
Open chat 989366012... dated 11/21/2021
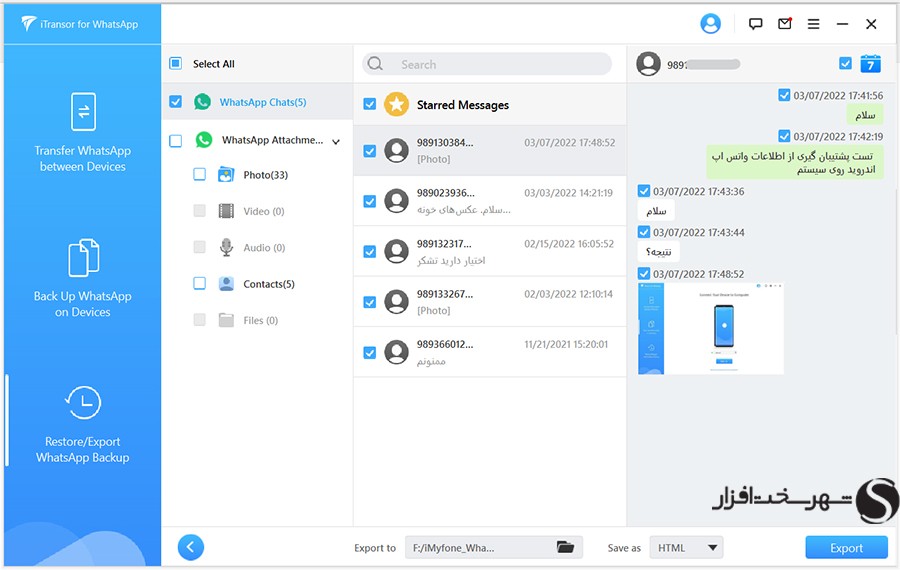click(490, 352)
